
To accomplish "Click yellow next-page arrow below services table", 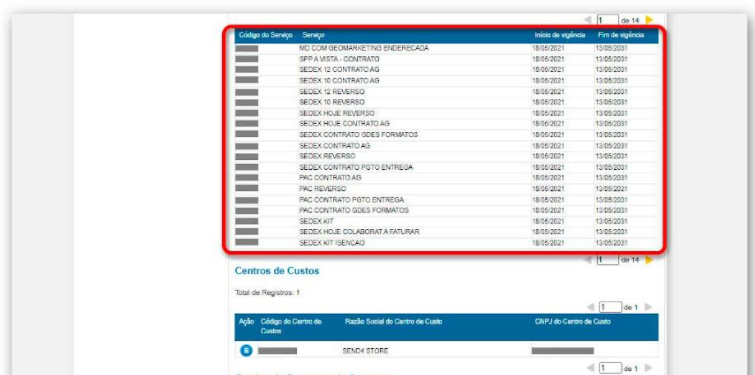I will (x=649, y=260).
